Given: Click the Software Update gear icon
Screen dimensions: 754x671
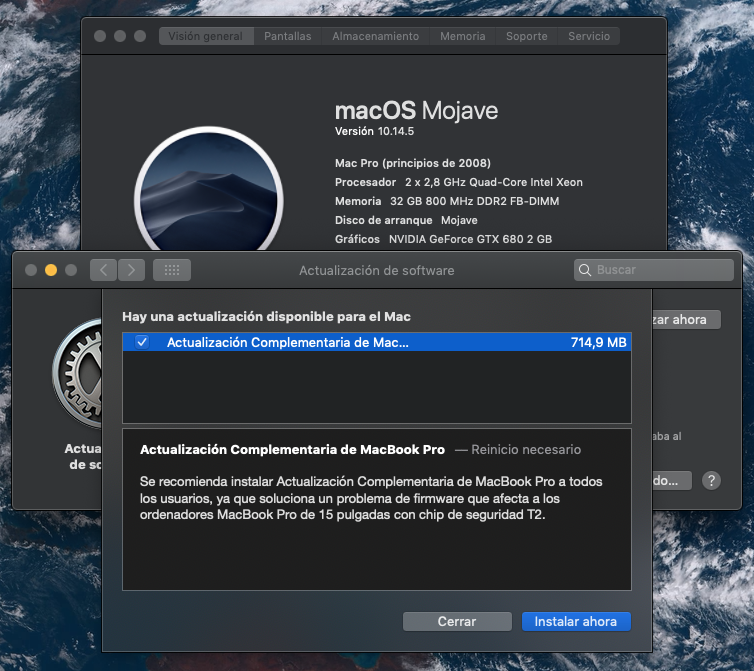Looking at the screenshot, I should pos(77,374).
